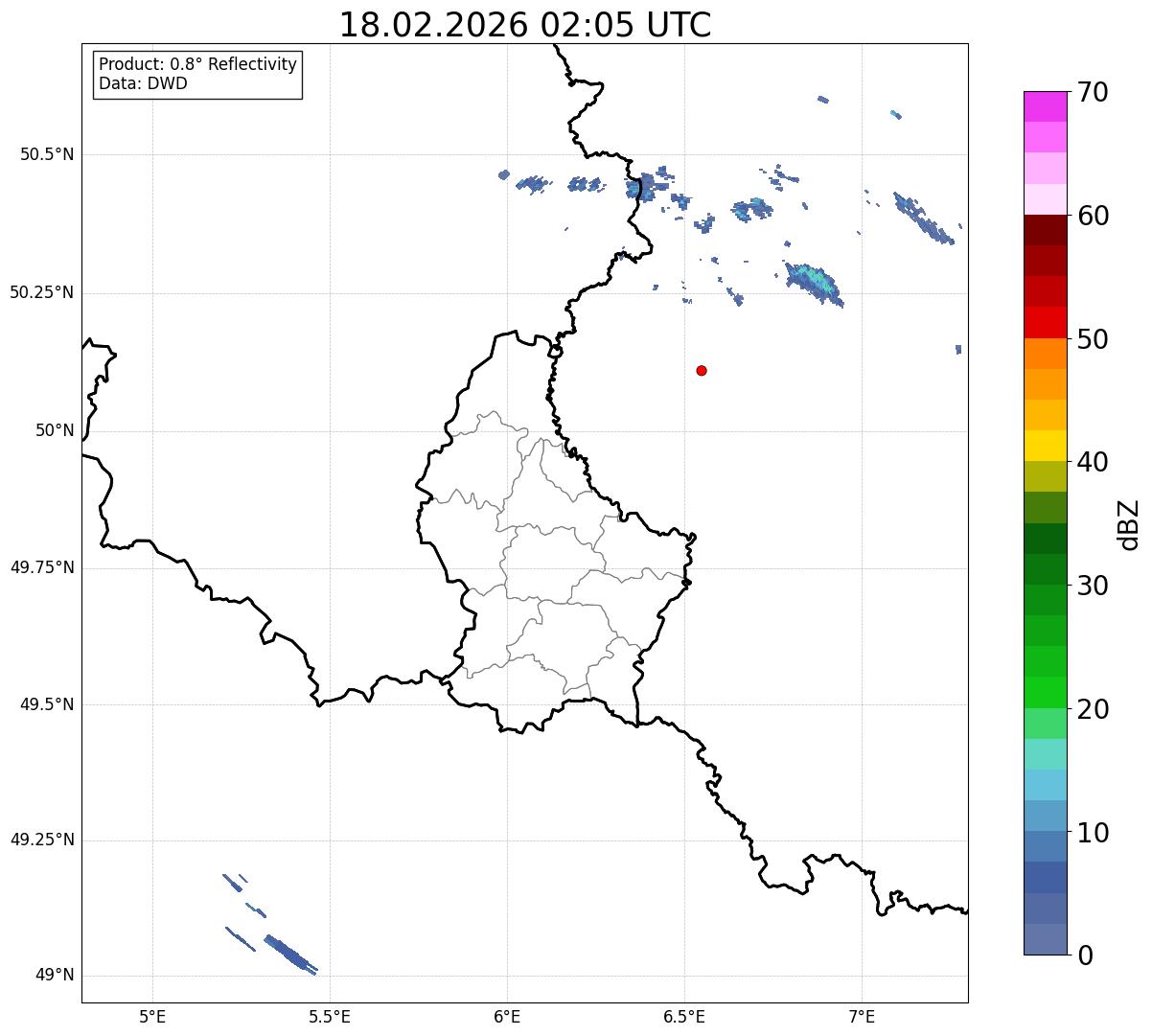Click the 'dBZ' colorbar axis label
Screen dimensions: 1152x1036
tap(1129, 523)
